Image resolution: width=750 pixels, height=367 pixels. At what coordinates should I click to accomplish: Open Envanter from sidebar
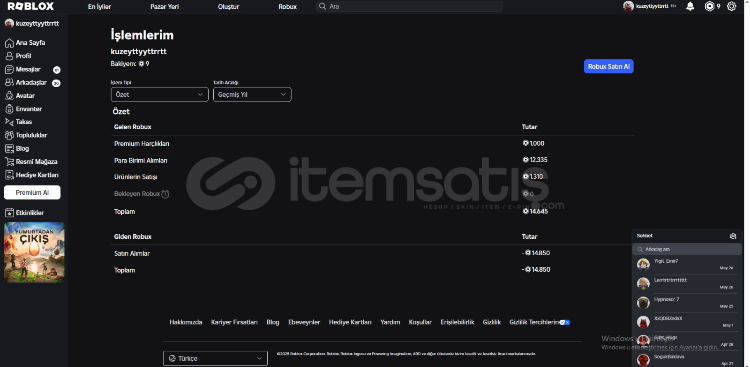point(23,109)
